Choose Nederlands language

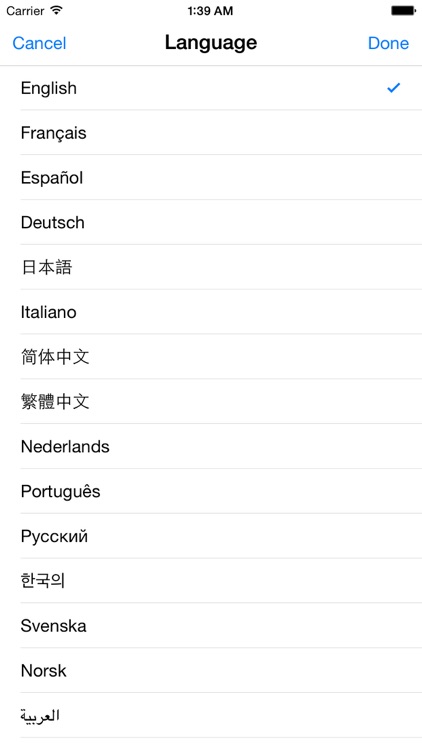point(211,446)
